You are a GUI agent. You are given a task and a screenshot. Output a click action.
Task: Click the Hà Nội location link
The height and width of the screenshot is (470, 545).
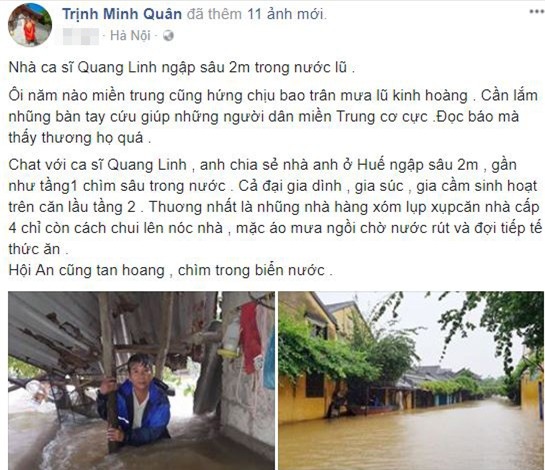point(130,35)
